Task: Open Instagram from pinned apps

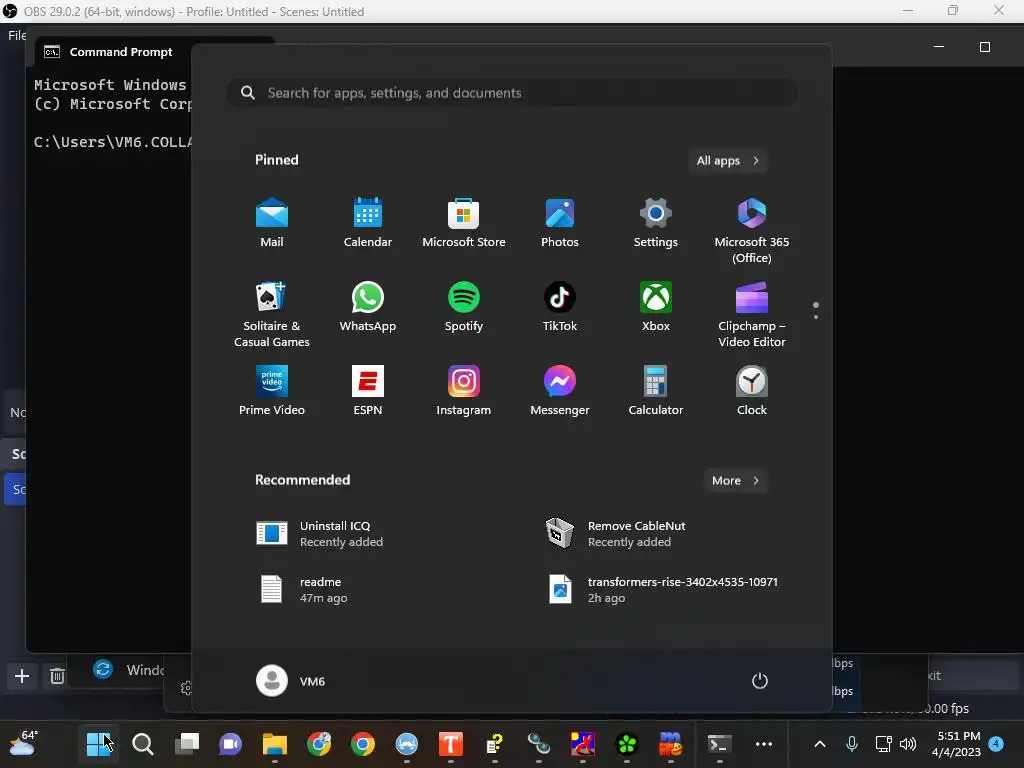Action: [464, 391]
